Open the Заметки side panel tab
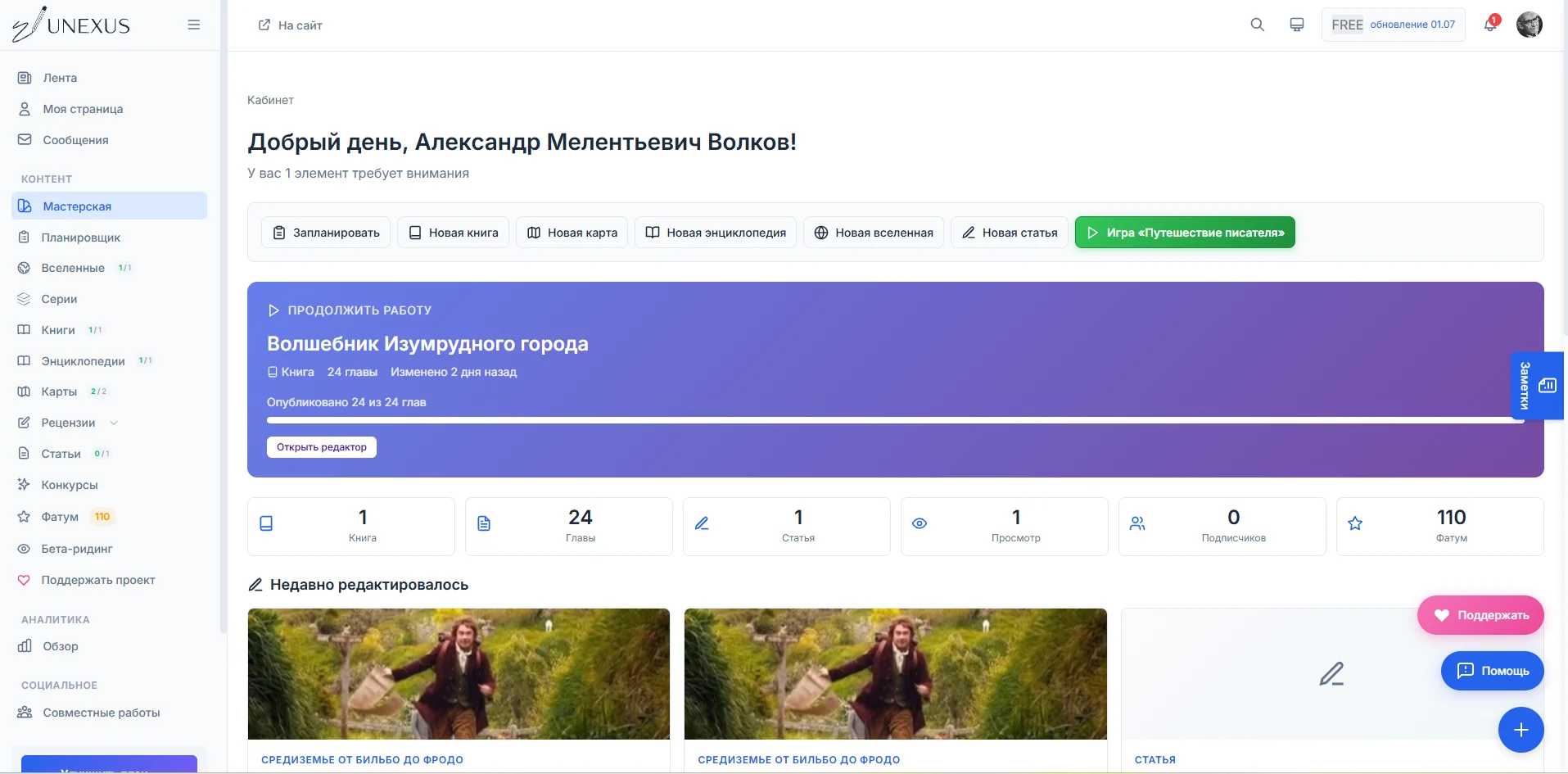Viewport: 1568px width, 774px height. 1537,386
